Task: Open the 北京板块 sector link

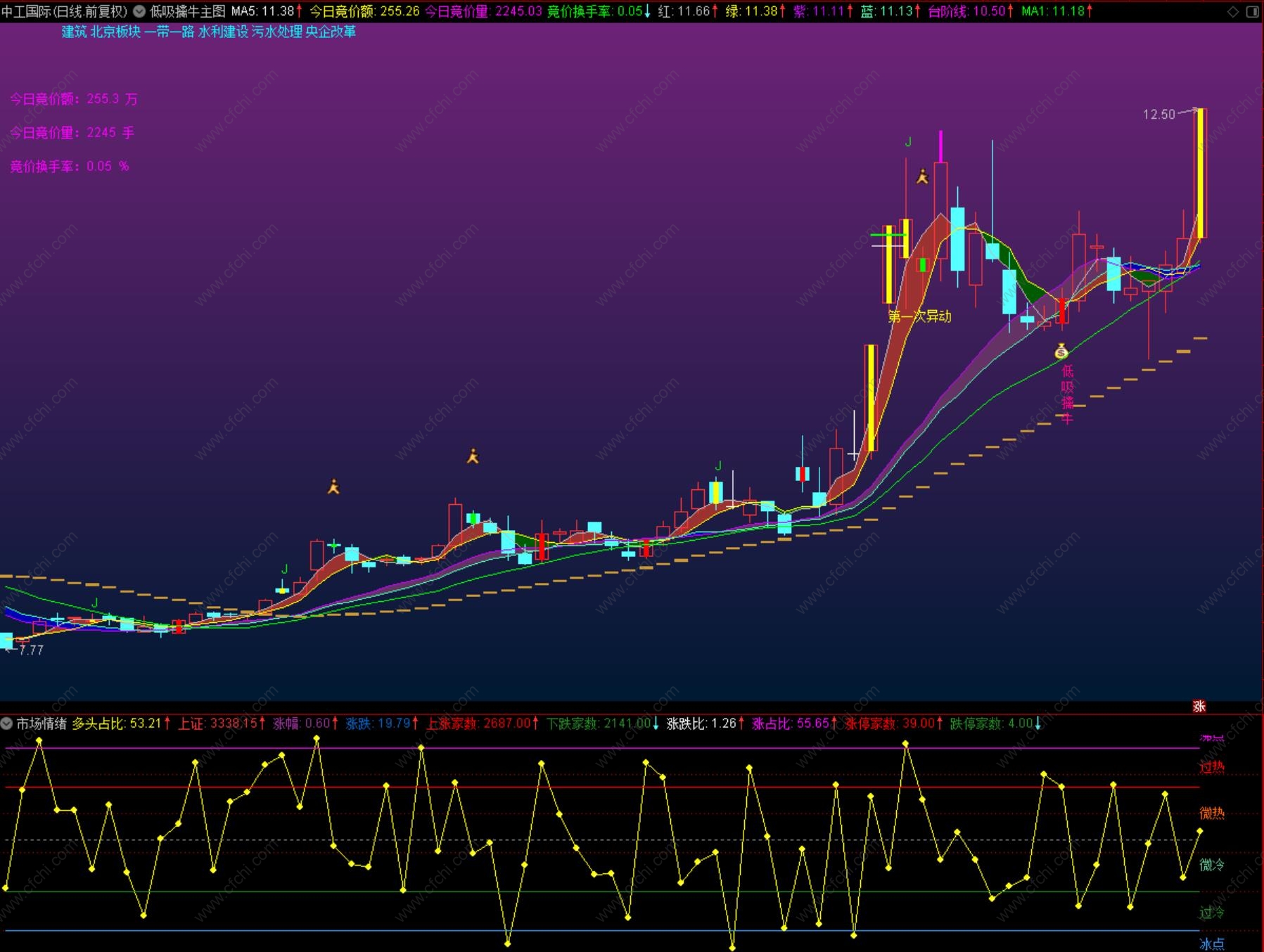Action: pyautogui.click(x=115, y=32)
